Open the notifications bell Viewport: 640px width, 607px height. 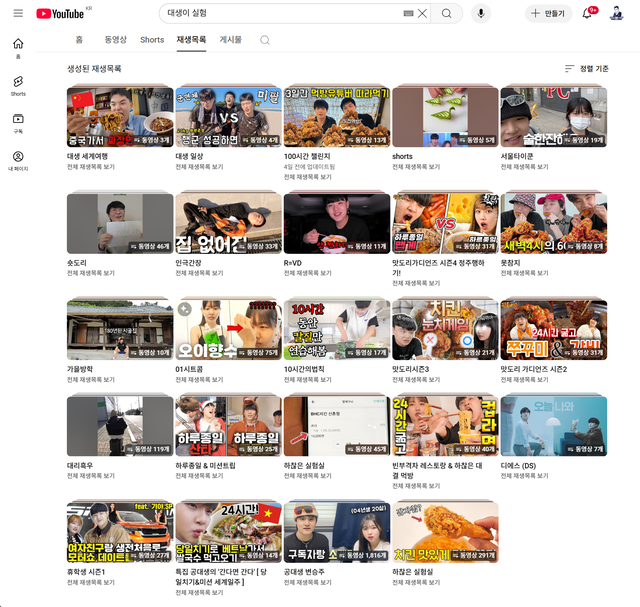pos(587,13)
